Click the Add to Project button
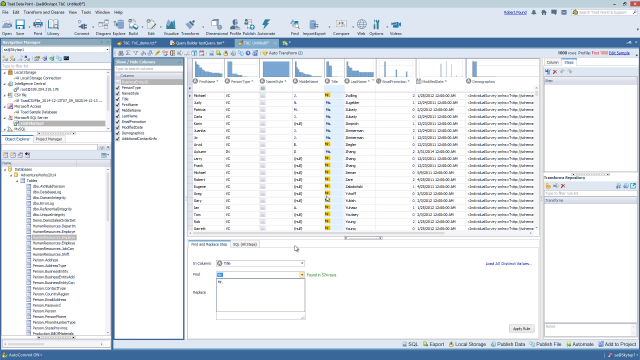The width and height of the screenshot is (640, 360). [x=617, y=344]
